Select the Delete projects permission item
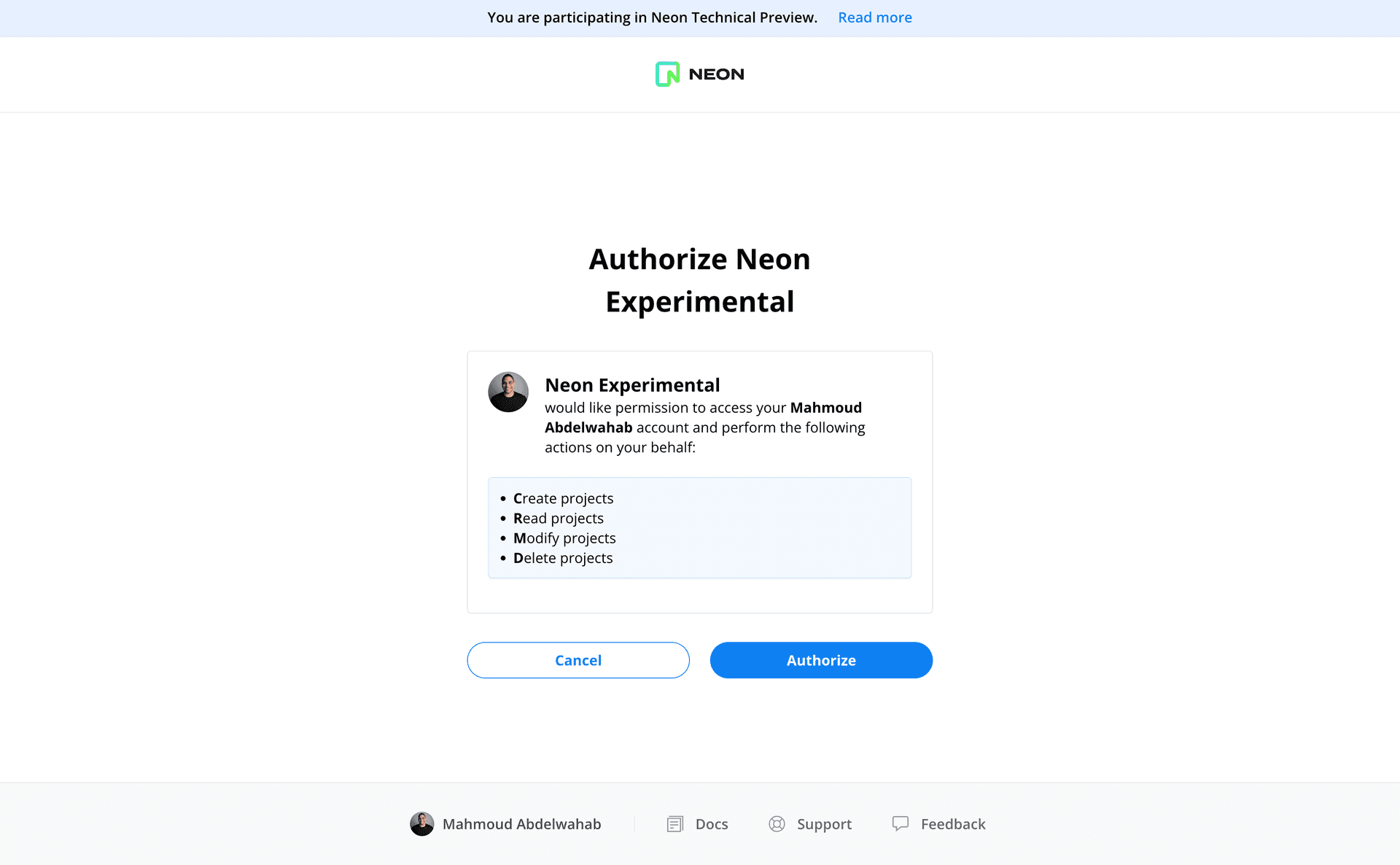This screenshot has width=1400, height=865. (564, 558)
